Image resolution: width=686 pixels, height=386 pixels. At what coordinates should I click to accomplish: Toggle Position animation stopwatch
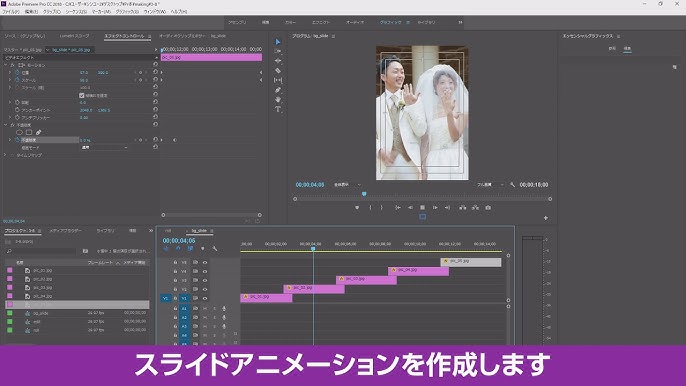click(x=18, y=72)
